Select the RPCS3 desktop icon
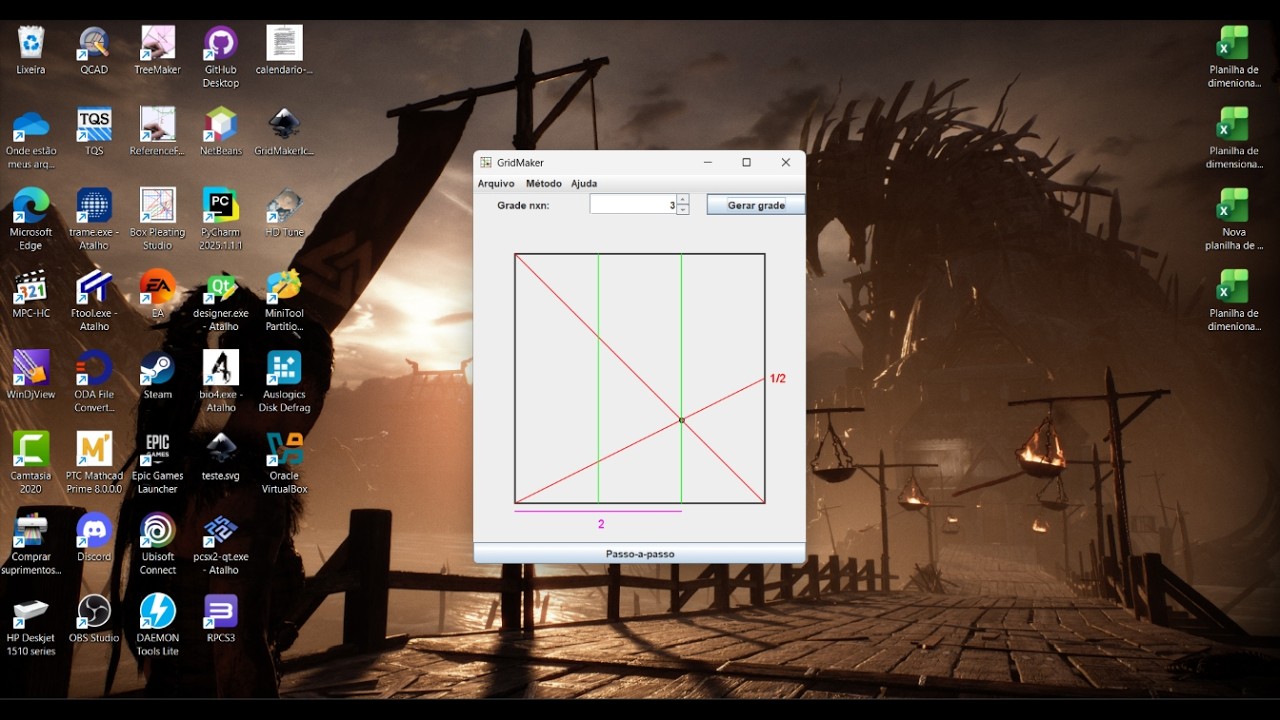 click(221, 618)
